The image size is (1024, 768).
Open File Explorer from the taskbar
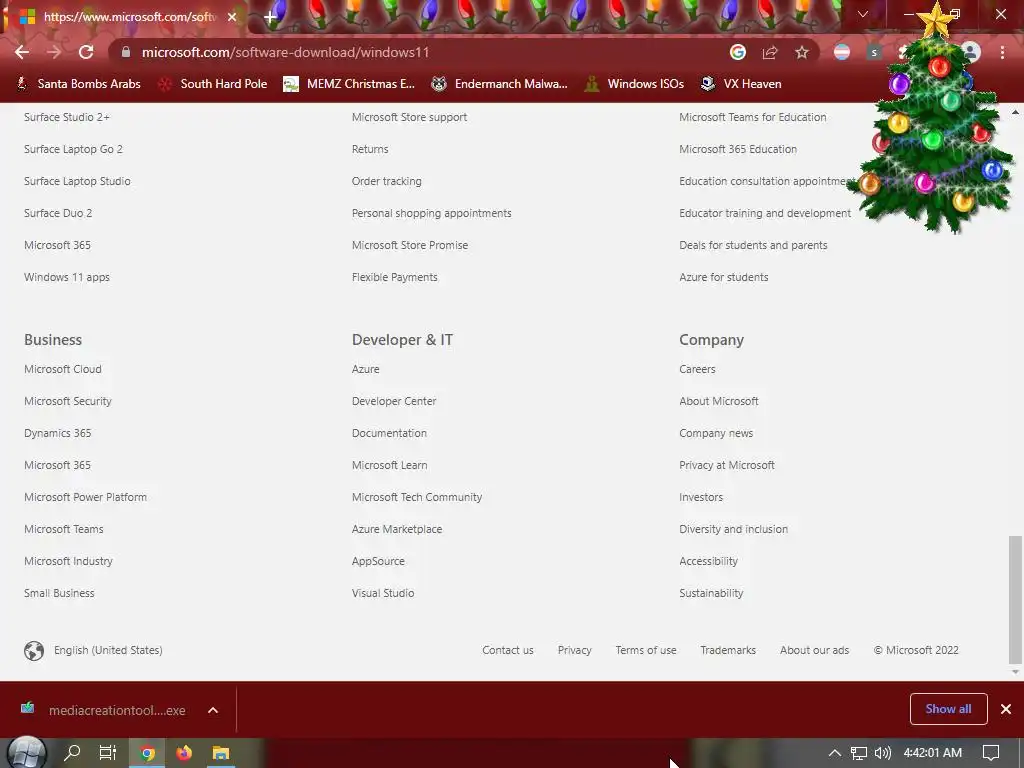tap(221, 753)
